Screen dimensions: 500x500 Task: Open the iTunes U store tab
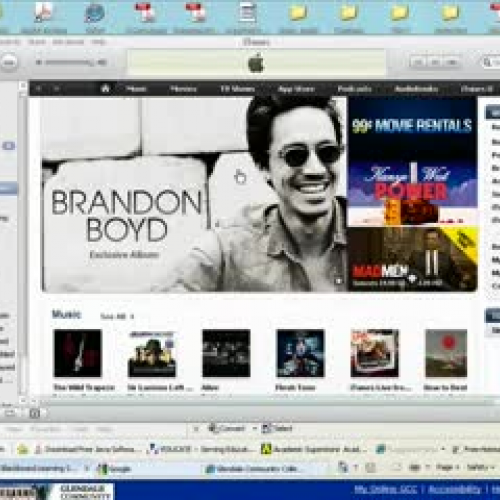(x=476, y=89)
